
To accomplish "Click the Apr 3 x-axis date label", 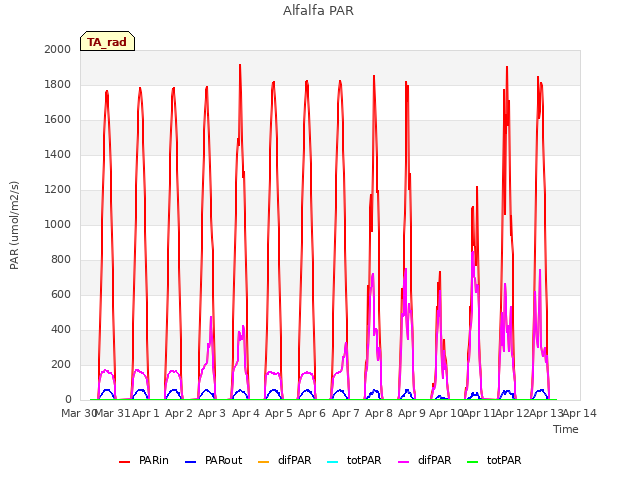I will [x=212, y=413].
